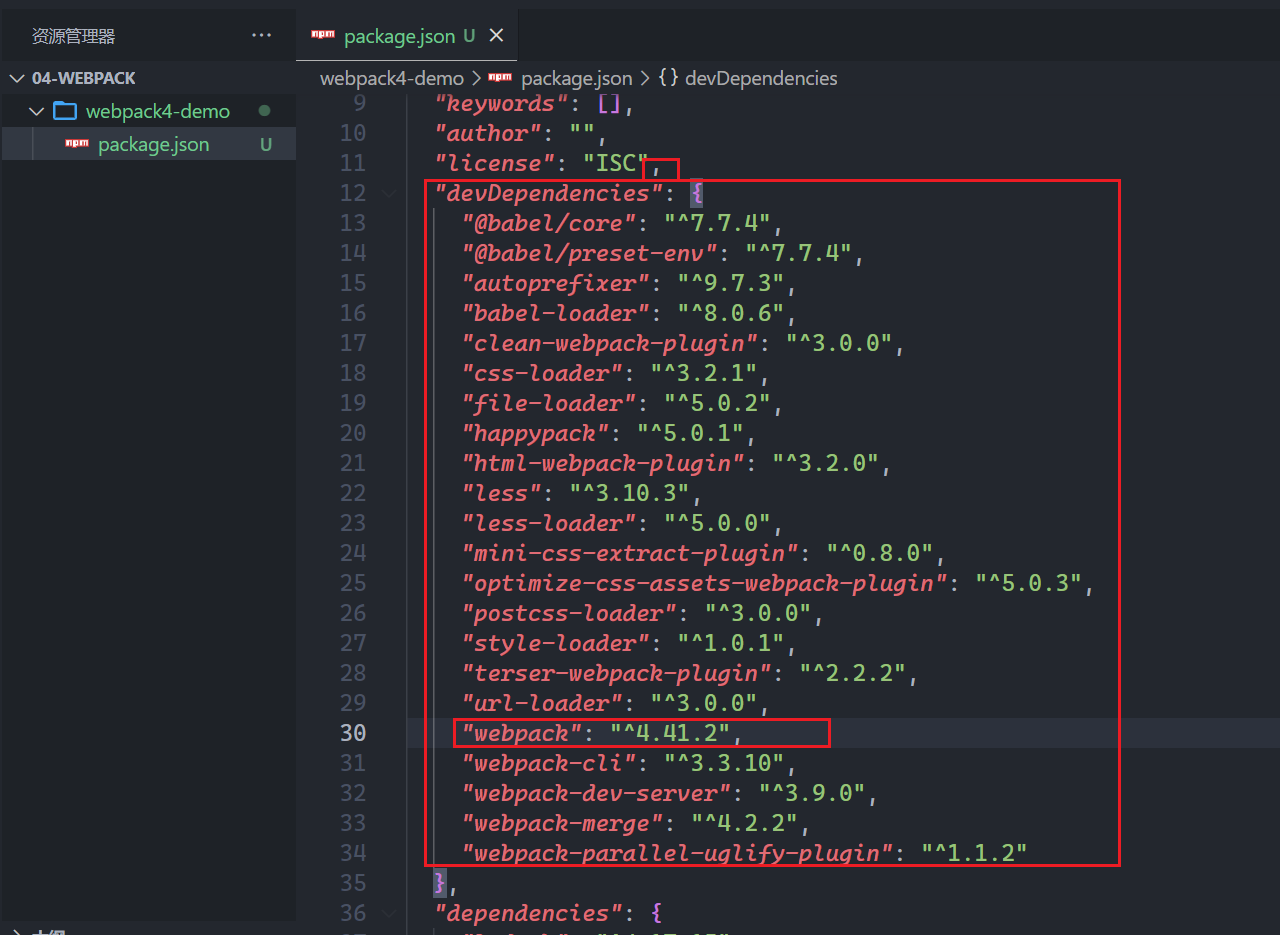Open the explorer panel more actions ellipsis
This screenshot has height=935, width=1280.
point(261,36)
